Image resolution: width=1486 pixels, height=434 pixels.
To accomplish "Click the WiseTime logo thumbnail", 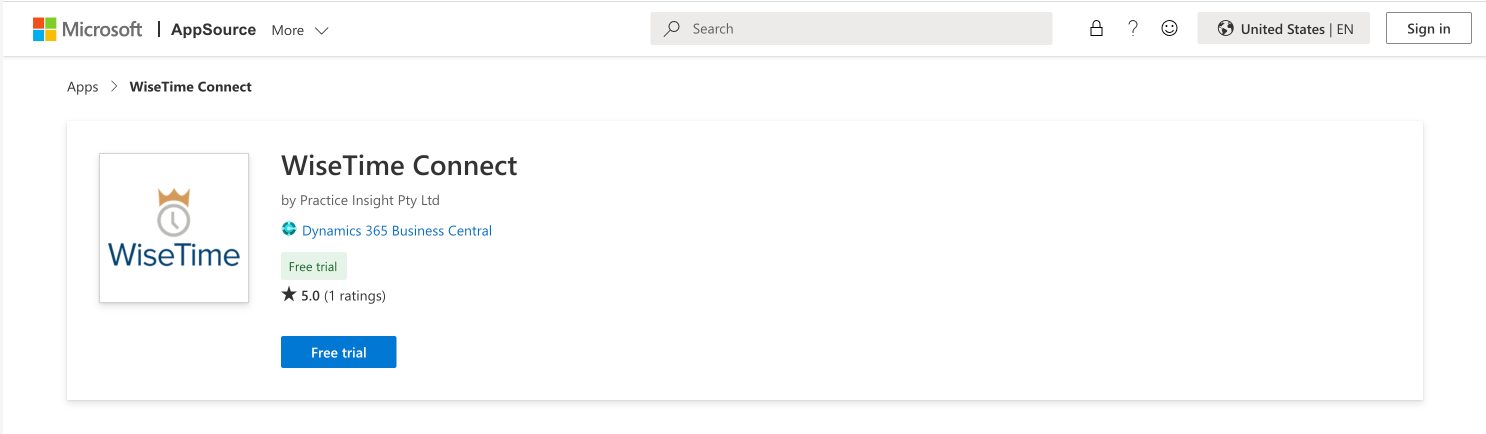I will coord(174,228).
